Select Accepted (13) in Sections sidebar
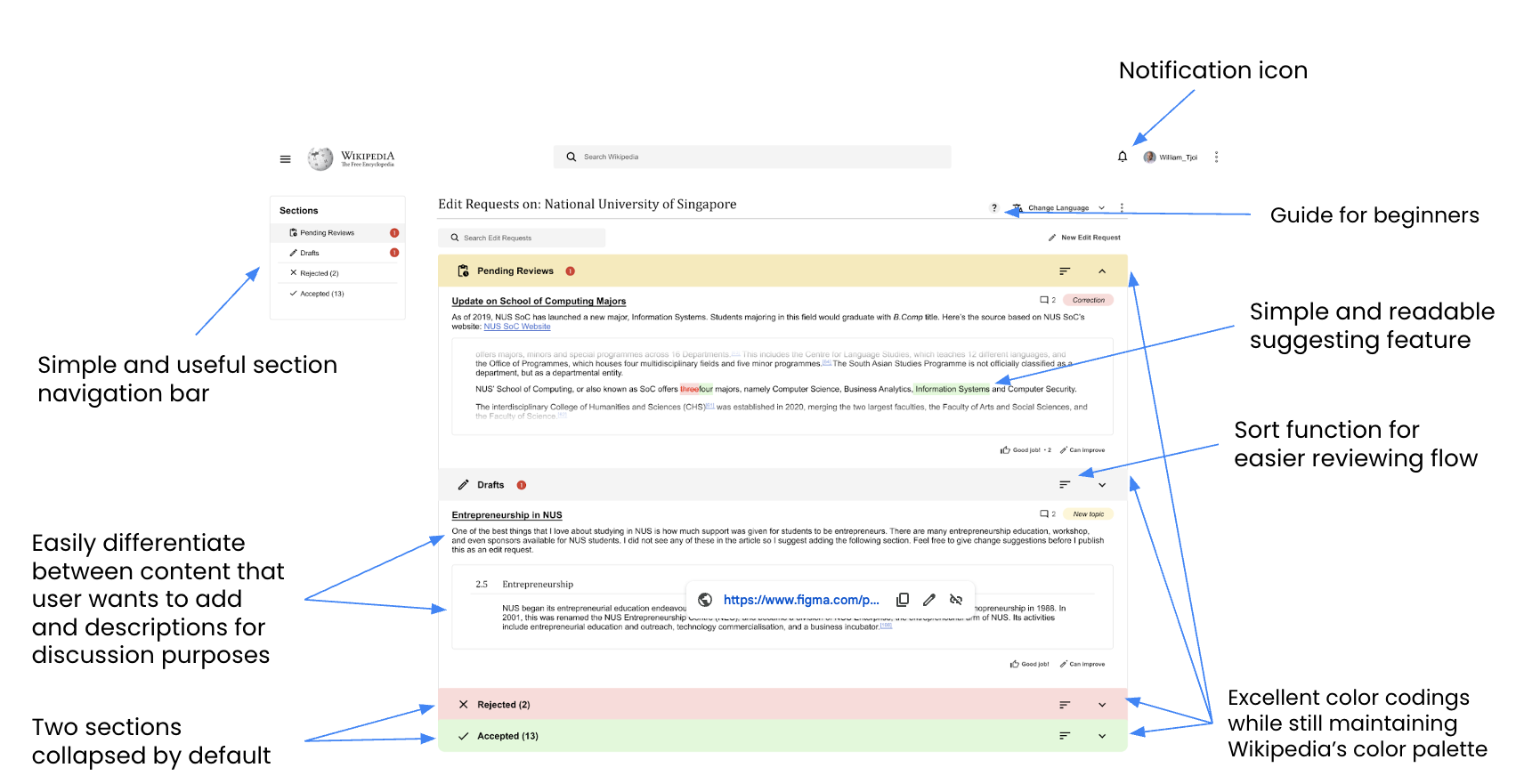Viewport: 1516px width, 784px height. click(x=321, y=294)
